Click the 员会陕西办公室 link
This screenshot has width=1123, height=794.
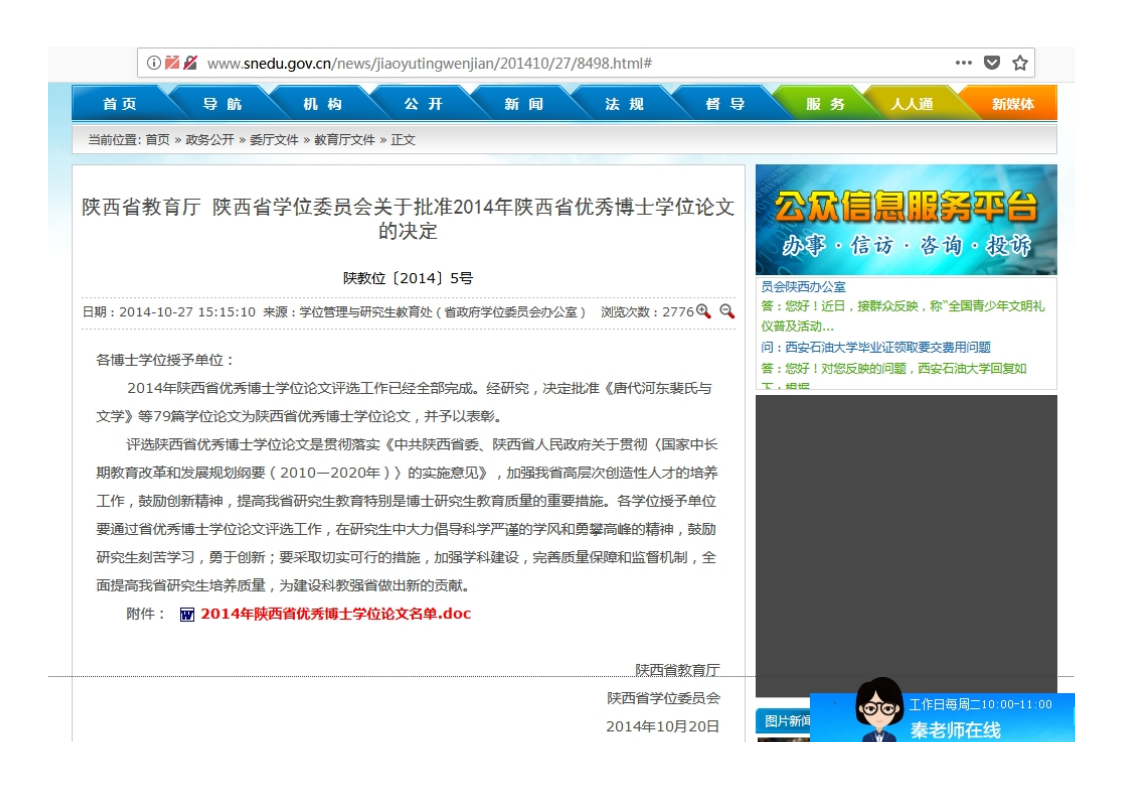pyautogui.click(x=803, y=286)
